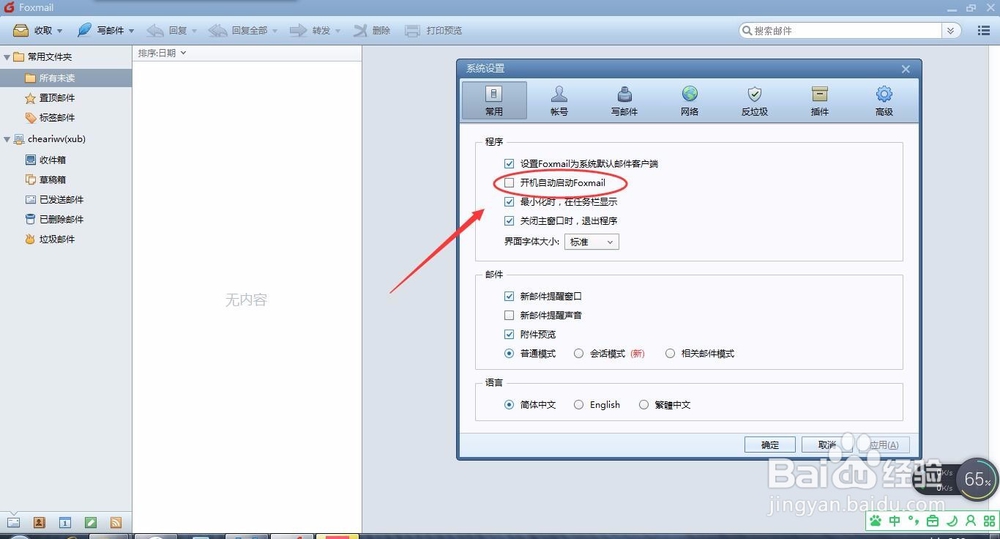1000x539 pixels.
Task: Click the 写邮件 compose feather icon
Action: point(84,30)
